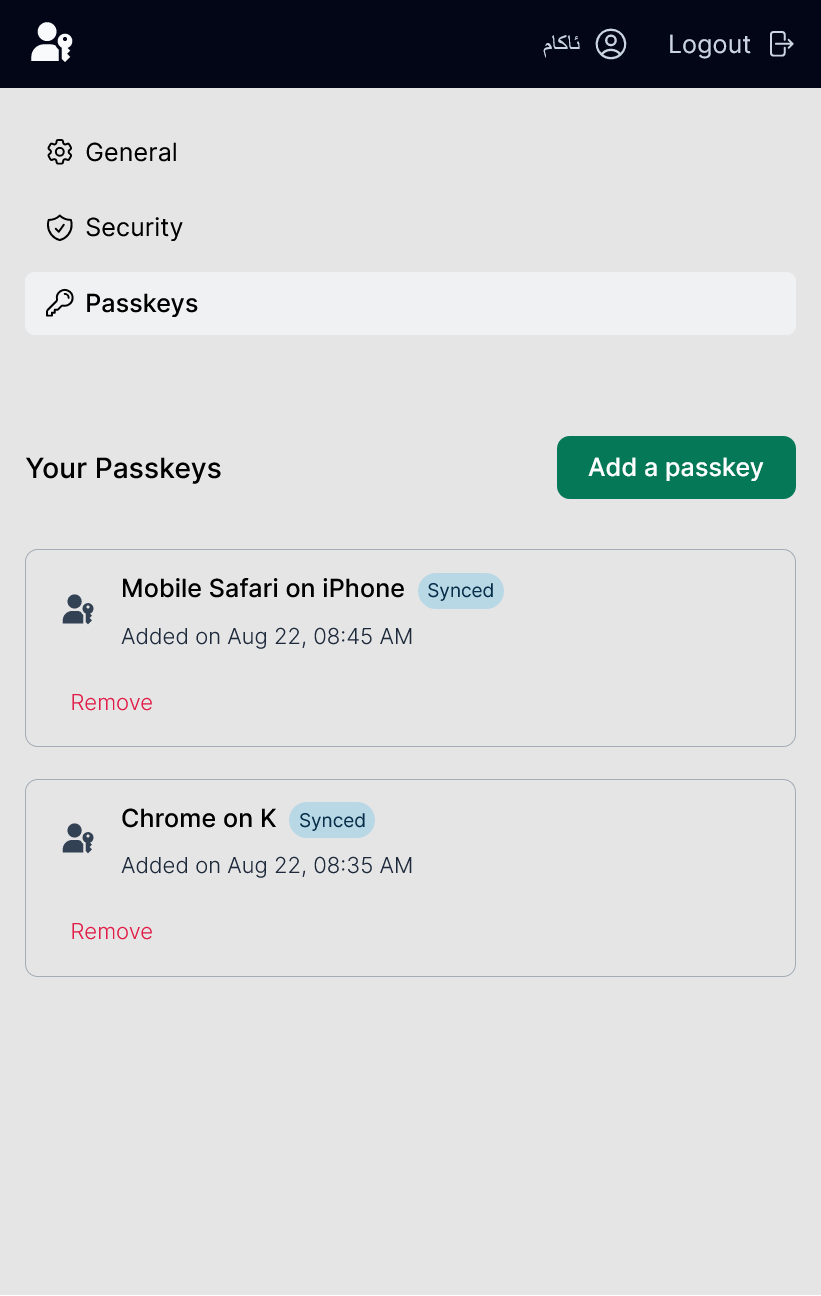Image resolution: width=821 pixels, height=1296 pixels.
Task: Click the passkey icon on the Chrome on K card
Action: [x=78, y=839]
